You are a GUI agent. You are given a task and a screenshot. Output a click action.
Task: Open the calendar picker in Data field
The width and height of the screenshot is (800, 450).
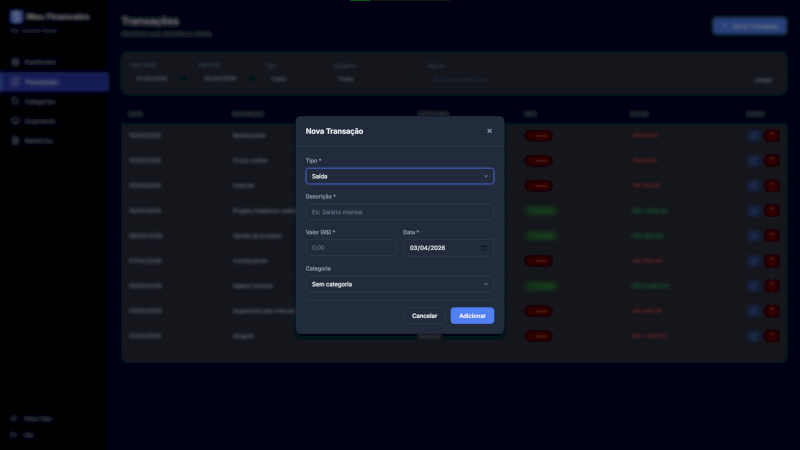pyautogui.click(x=484, y=248)
